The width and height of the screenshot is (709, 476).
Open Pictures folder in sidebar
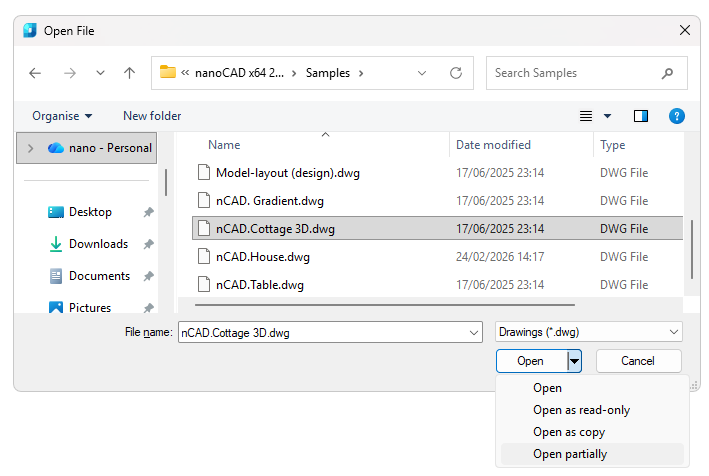pyautogui.click(x=89, y=307)
